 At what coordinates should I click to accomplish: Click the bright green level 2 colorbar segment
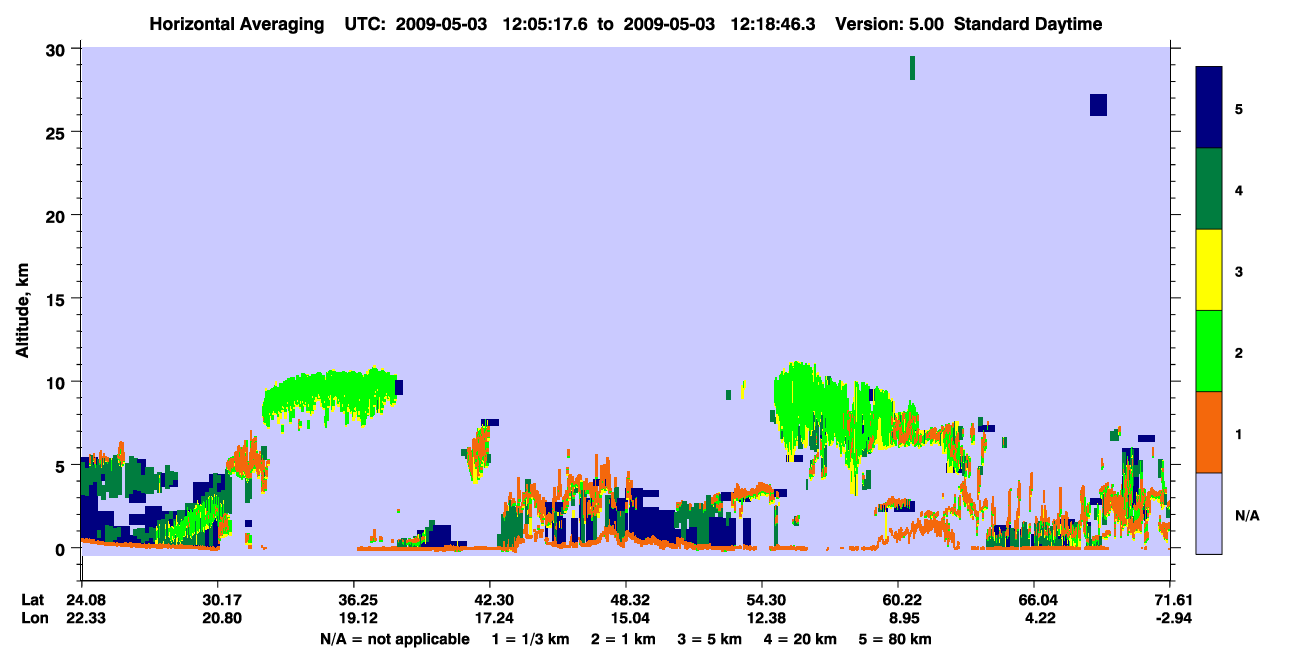[1209, 351]
